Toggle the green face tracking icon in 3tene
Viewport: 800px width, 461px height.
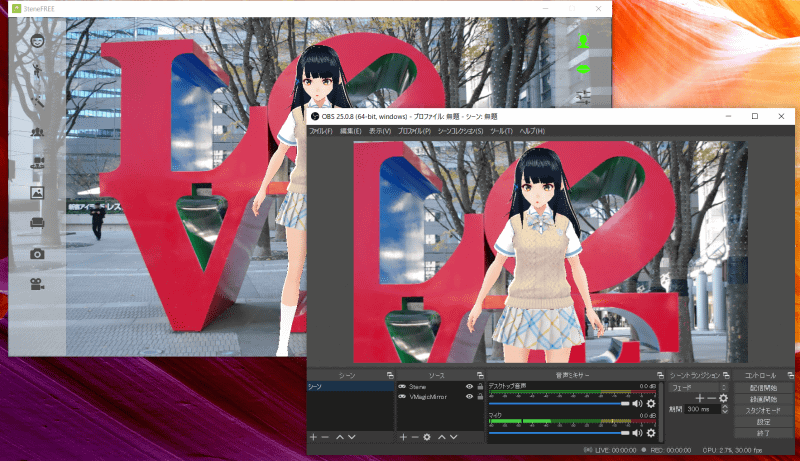point(583,41)
